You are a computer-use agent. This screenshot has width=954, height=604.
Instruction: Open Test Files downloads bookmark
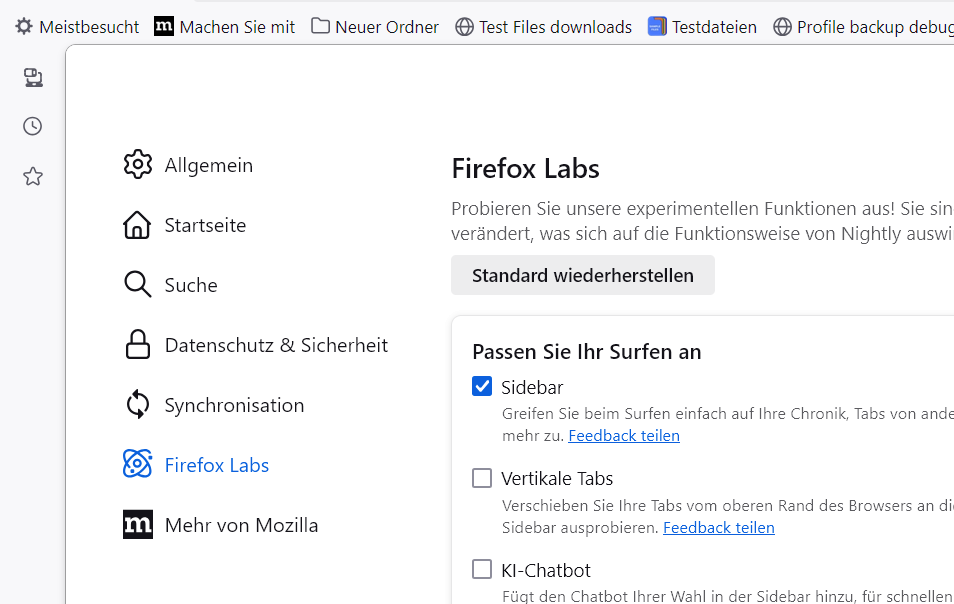543,27
